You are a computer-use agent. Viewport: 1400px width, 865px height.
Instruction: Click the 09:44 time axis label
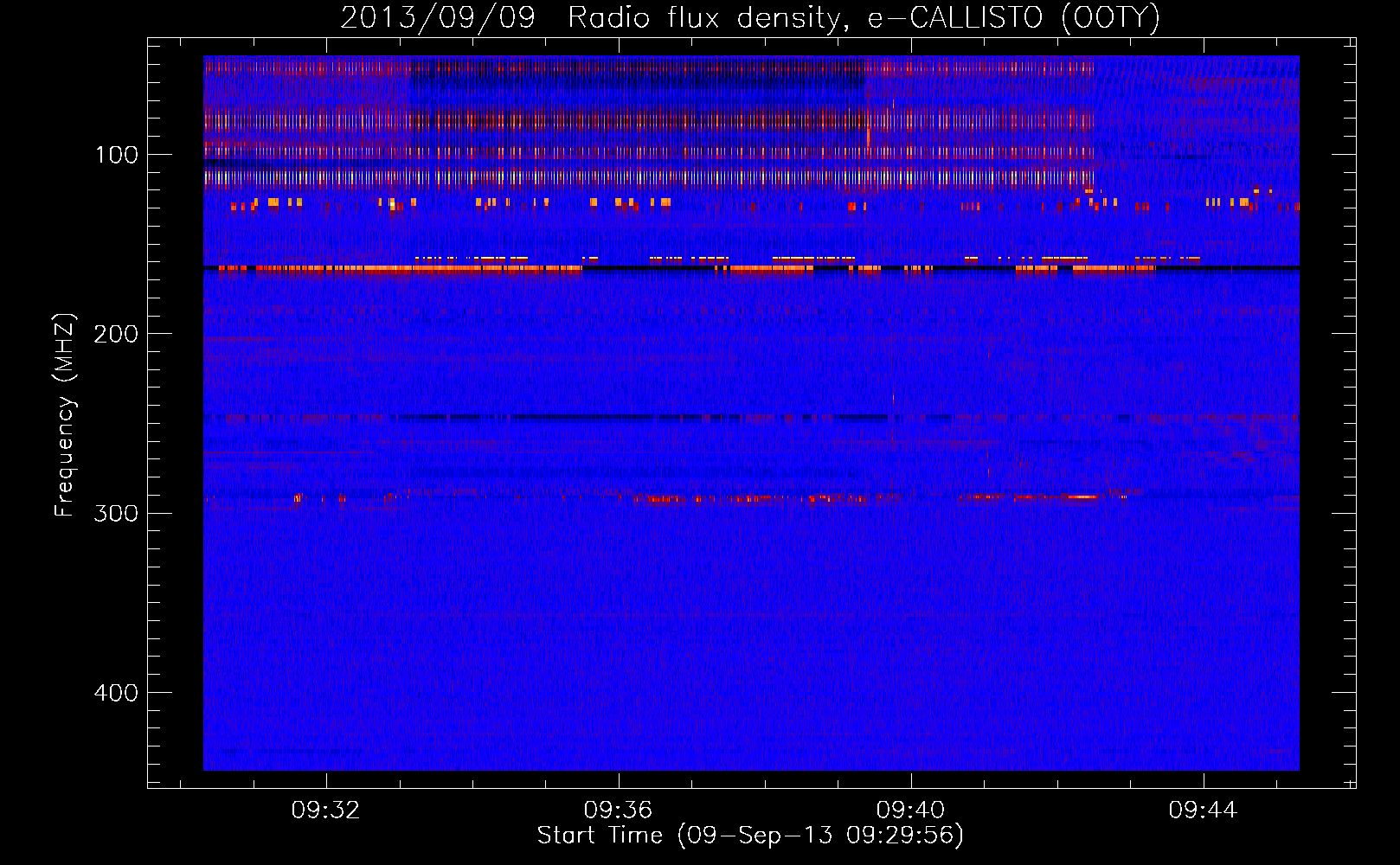click(x=1203, y=811)
